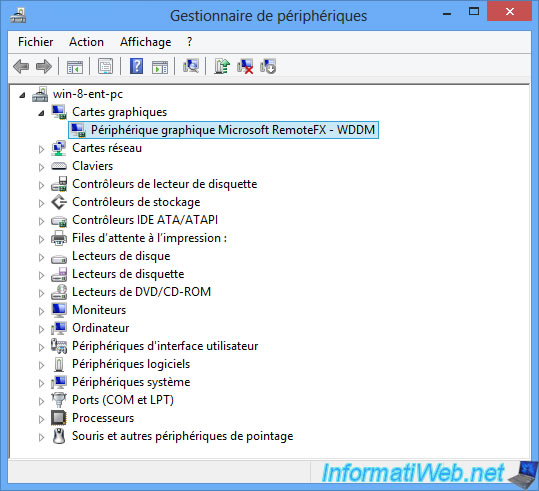The height and width of the screenshot is (491, 539).
Task: Expand the Cartes réseau category
Action: pos(41,149)
